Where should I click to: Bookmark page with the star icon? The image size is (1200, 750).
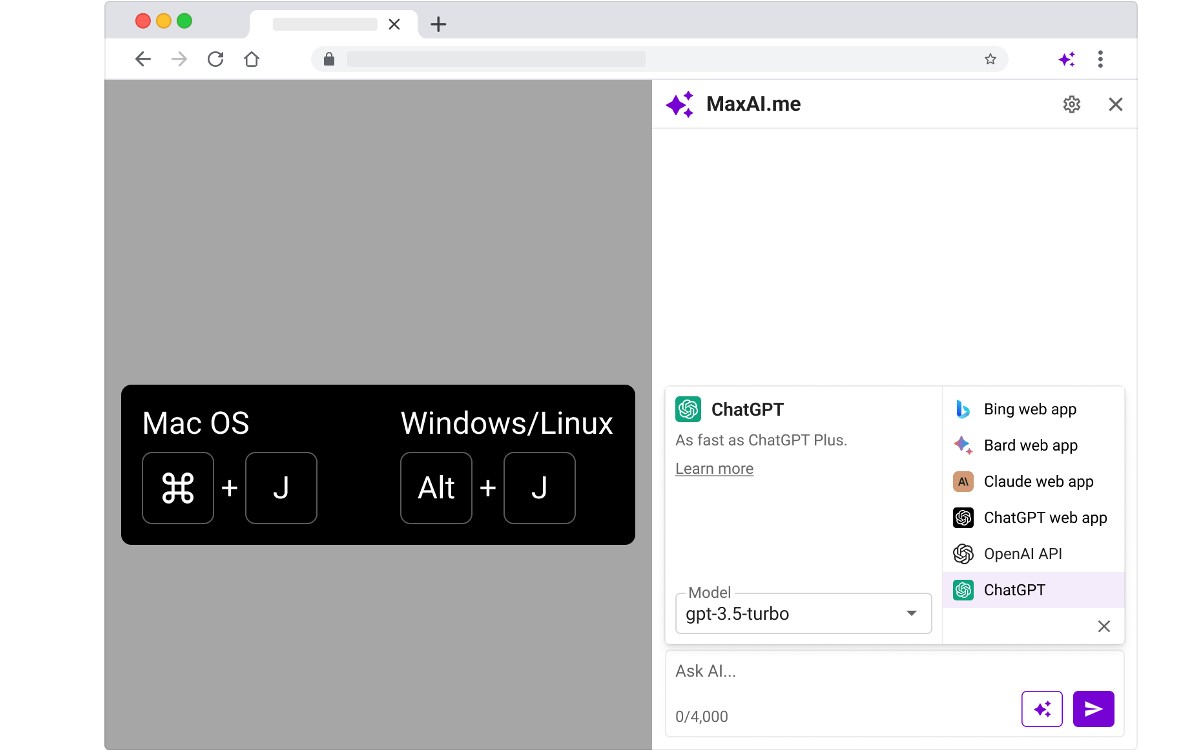pos(990,59)
